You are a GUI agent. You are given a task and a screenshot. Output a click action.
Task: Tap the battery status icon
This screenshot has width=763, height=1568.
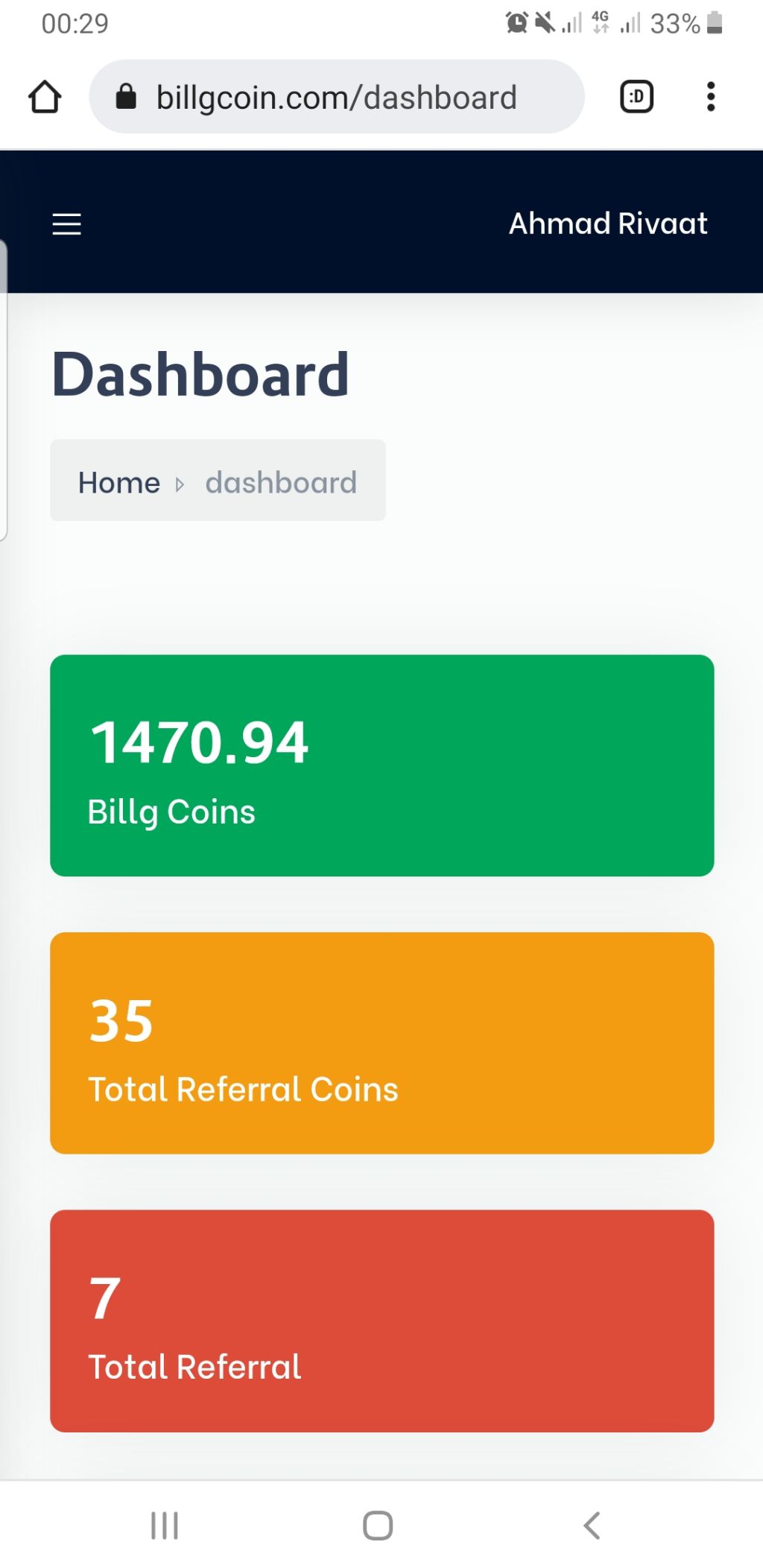715,23
